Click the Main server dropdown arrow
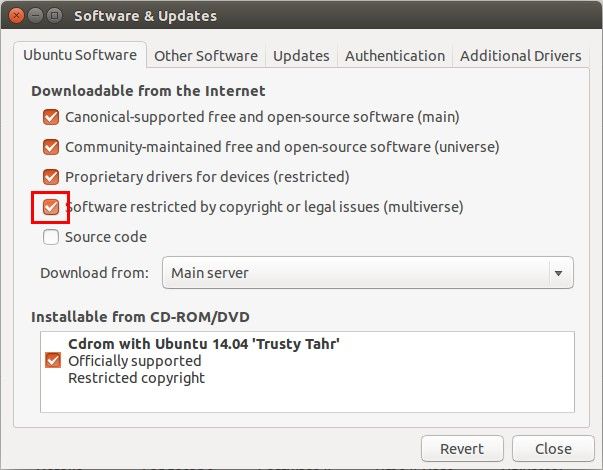The width and height of the screenshot is (603, 470). [x=557, y=272]
